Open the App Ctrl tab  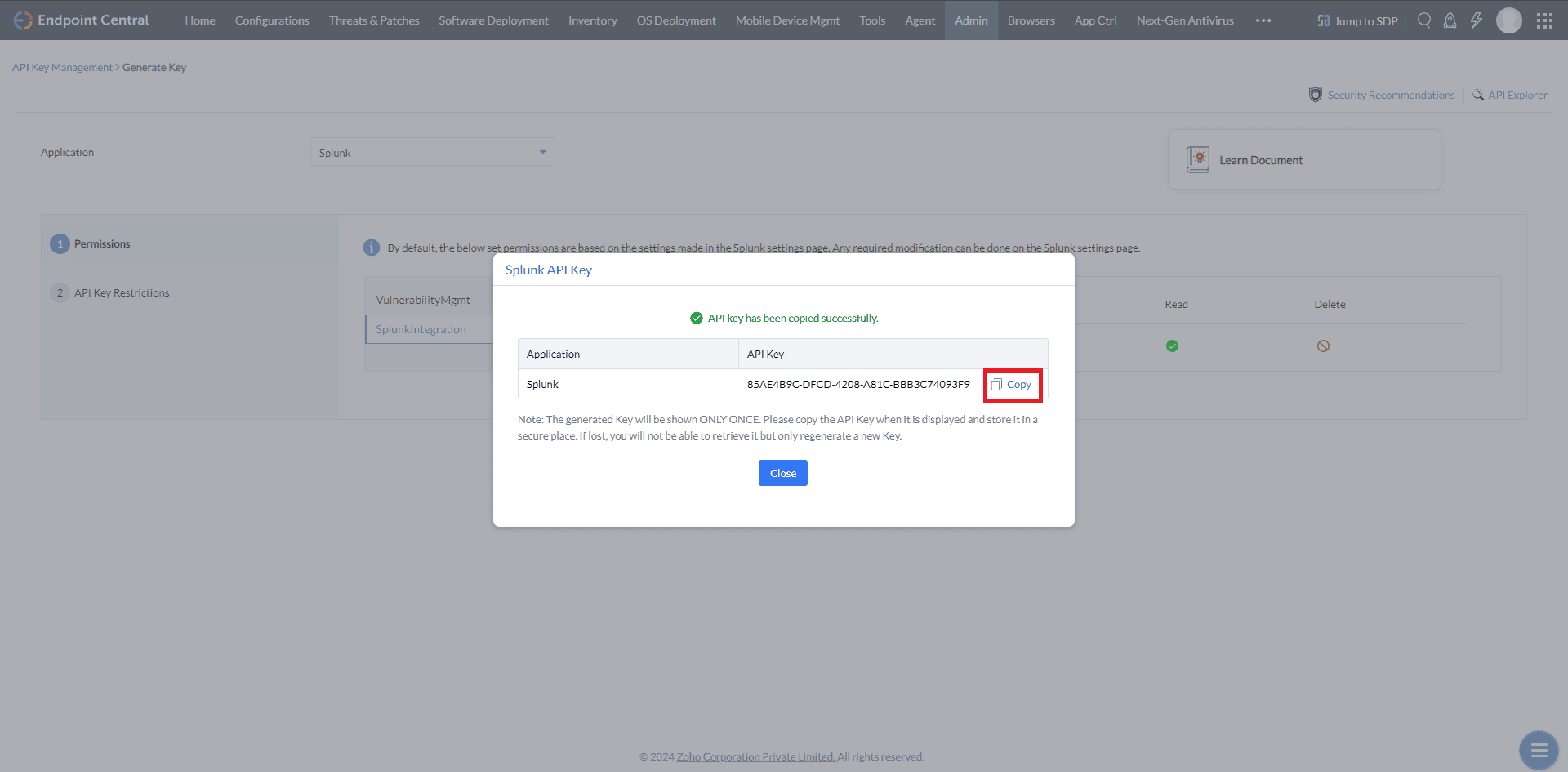point(1096,20)
